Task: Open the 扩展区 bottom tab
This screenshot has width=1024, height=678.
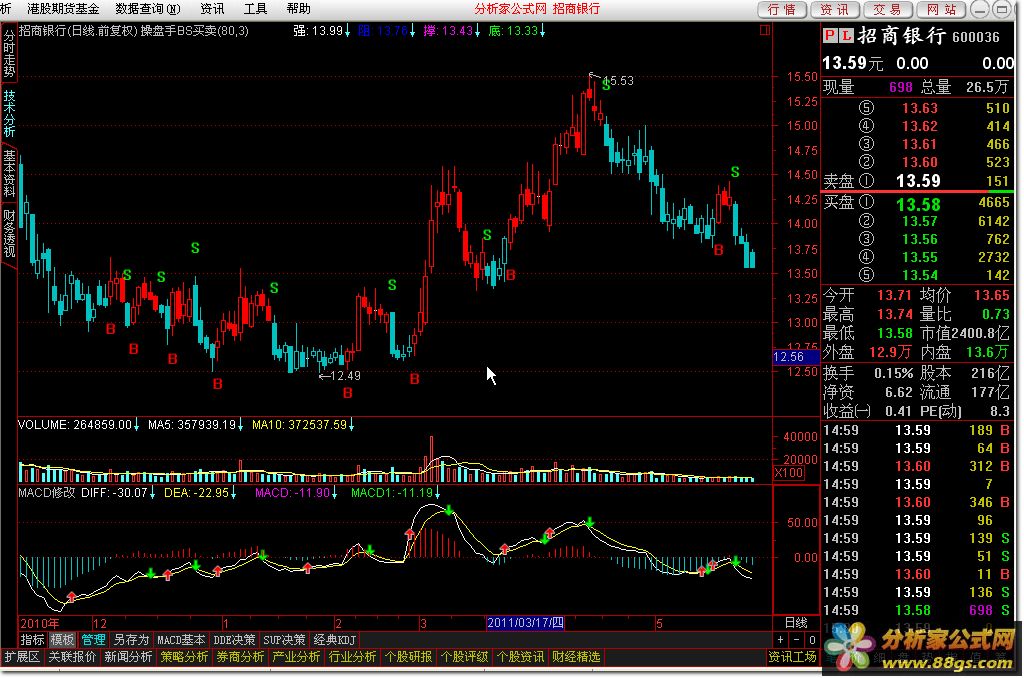Action: [x=22, y=657]
